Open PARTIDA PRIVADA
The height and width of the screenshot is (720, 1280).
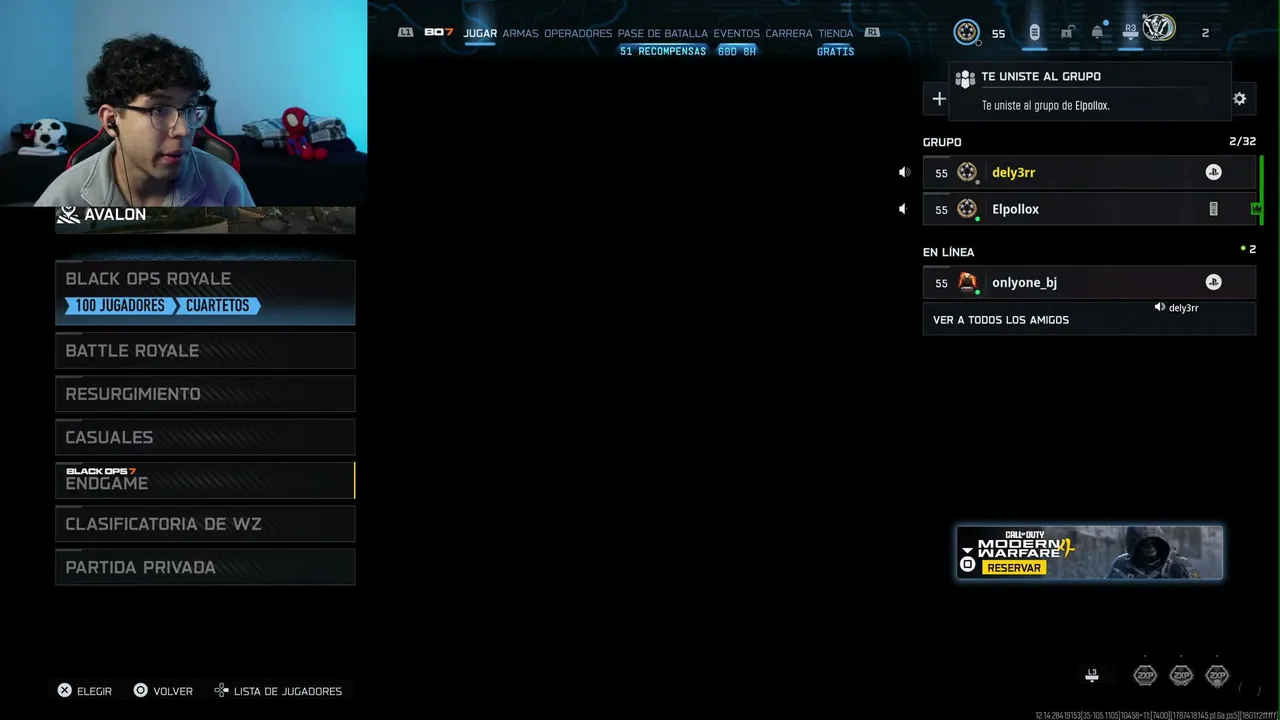[205, 567]
